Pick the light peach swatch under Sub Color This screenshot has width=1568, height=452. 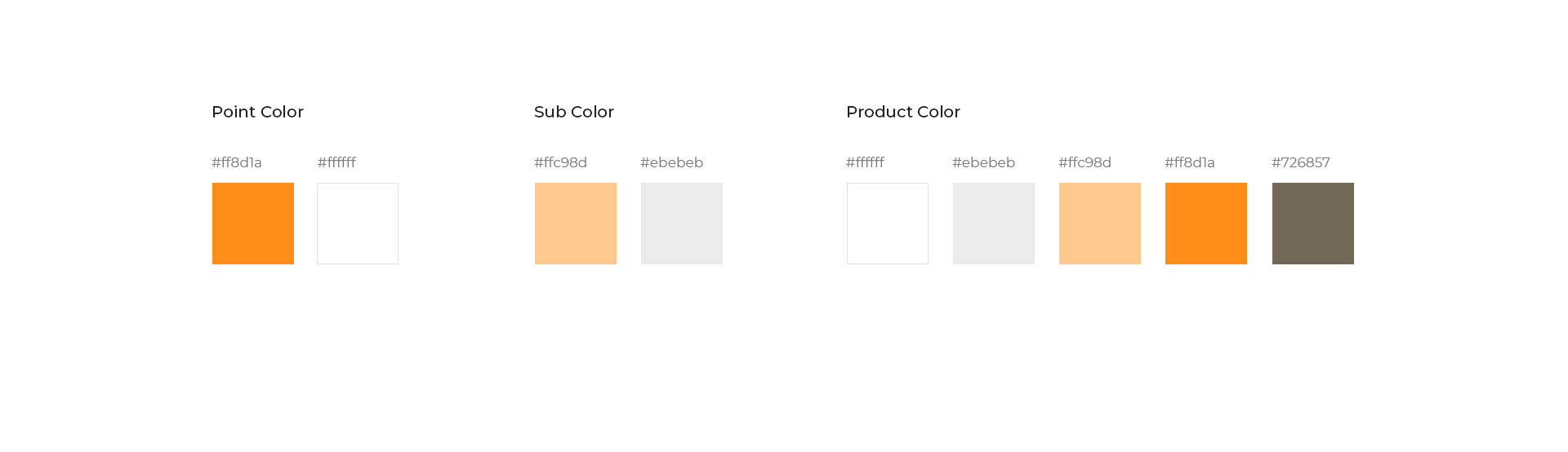(576, 224)
